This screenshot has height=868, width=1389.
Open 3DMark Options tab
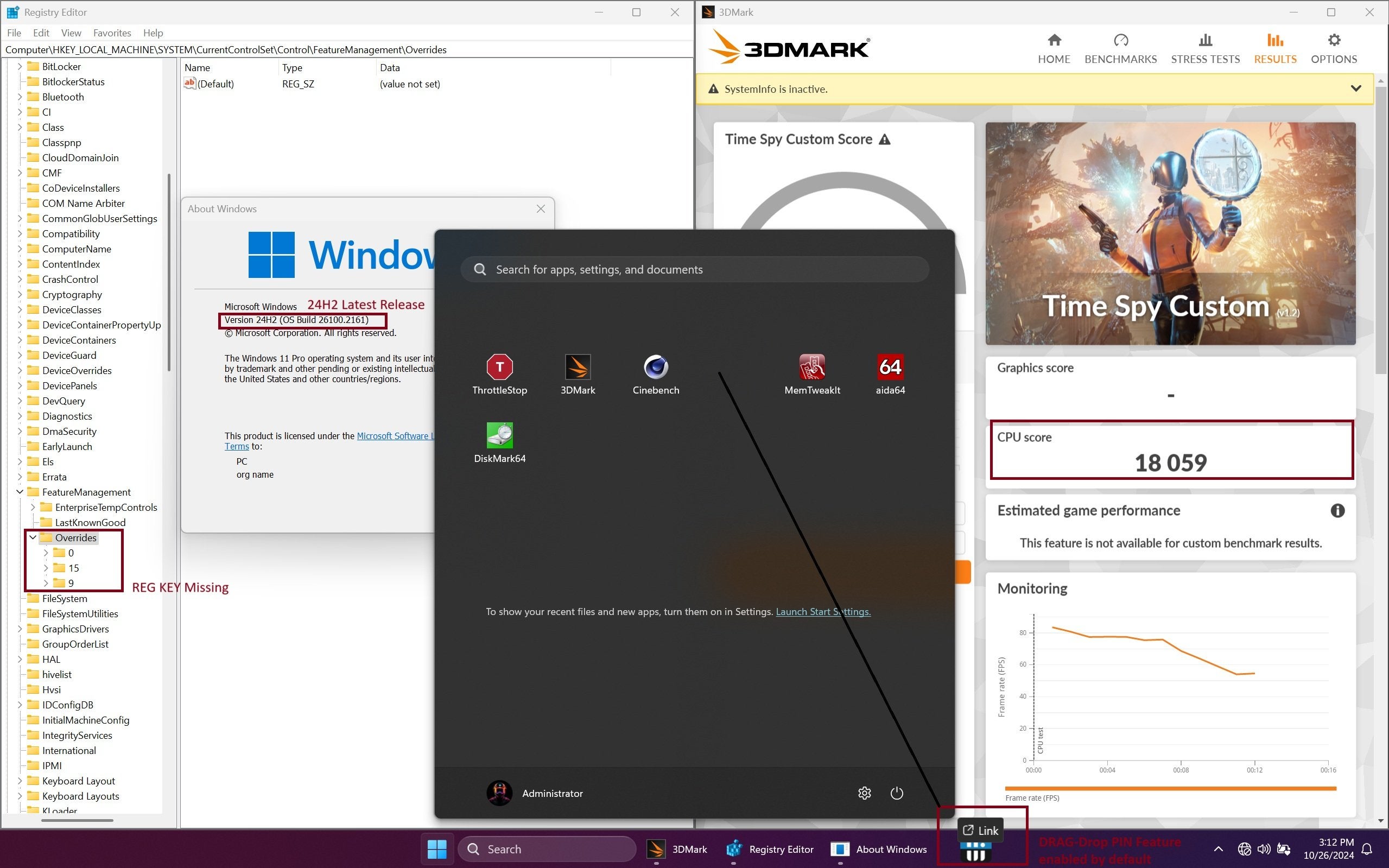tap(1333, 48)
